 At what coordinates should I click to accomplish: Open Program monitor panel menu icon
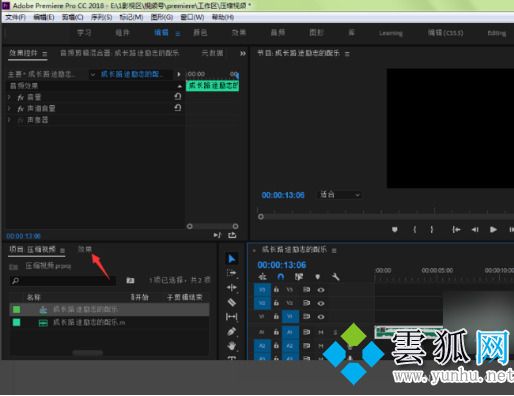(x=347, y=54)
